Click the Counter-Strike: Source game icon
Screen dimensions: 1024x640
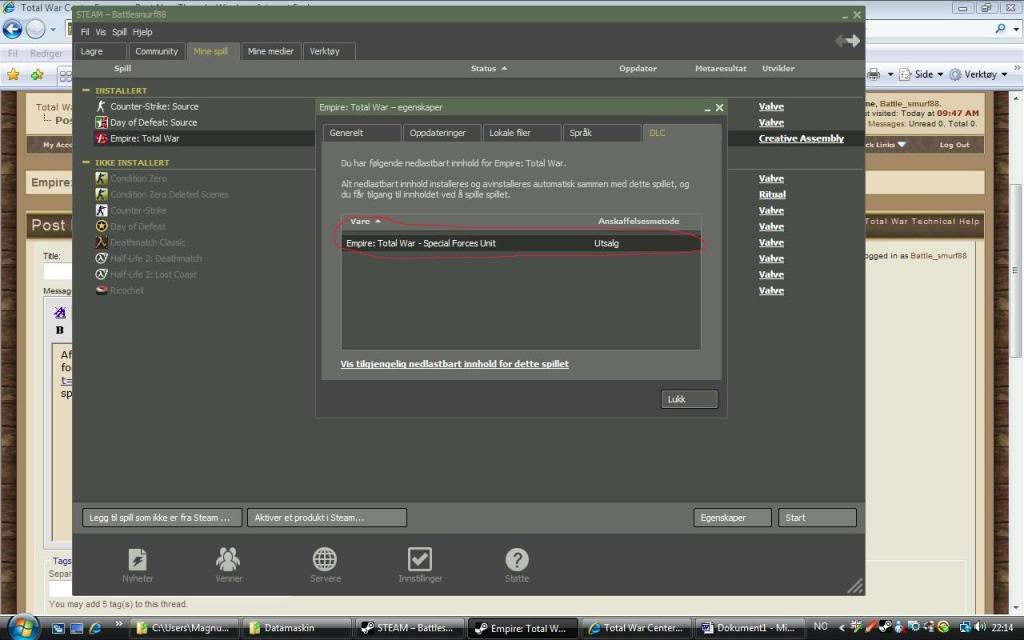pos(101,106)
